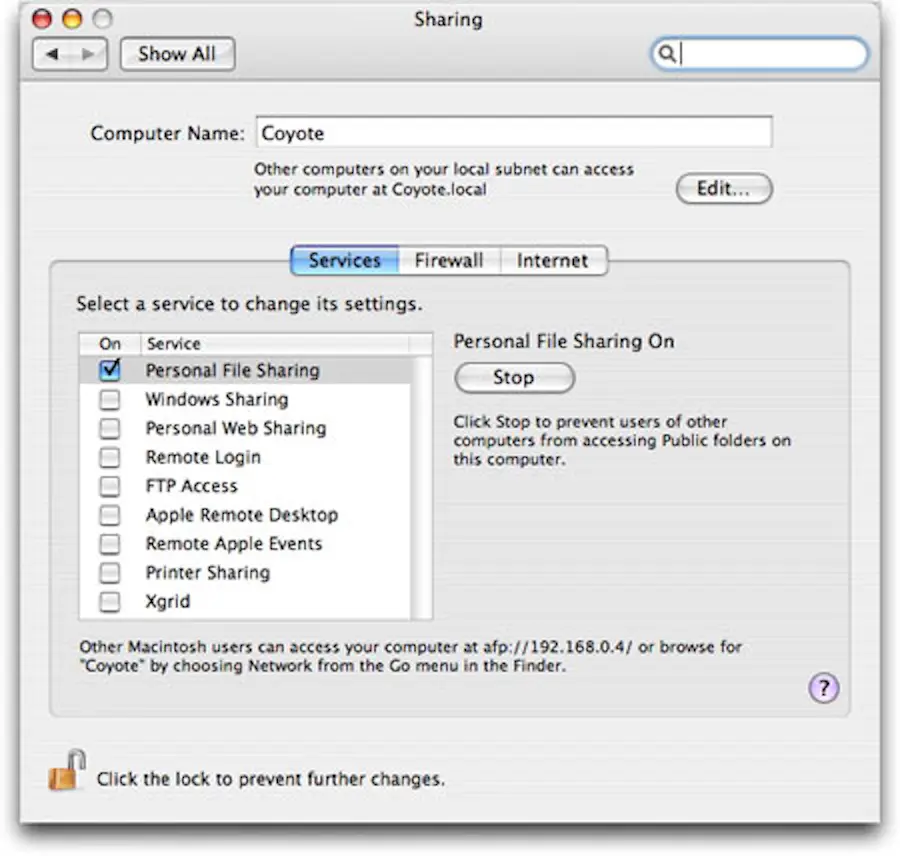Viewport: 900px width, 856px height.
Task: Click the Show All button
Action: tap(176, 54)
